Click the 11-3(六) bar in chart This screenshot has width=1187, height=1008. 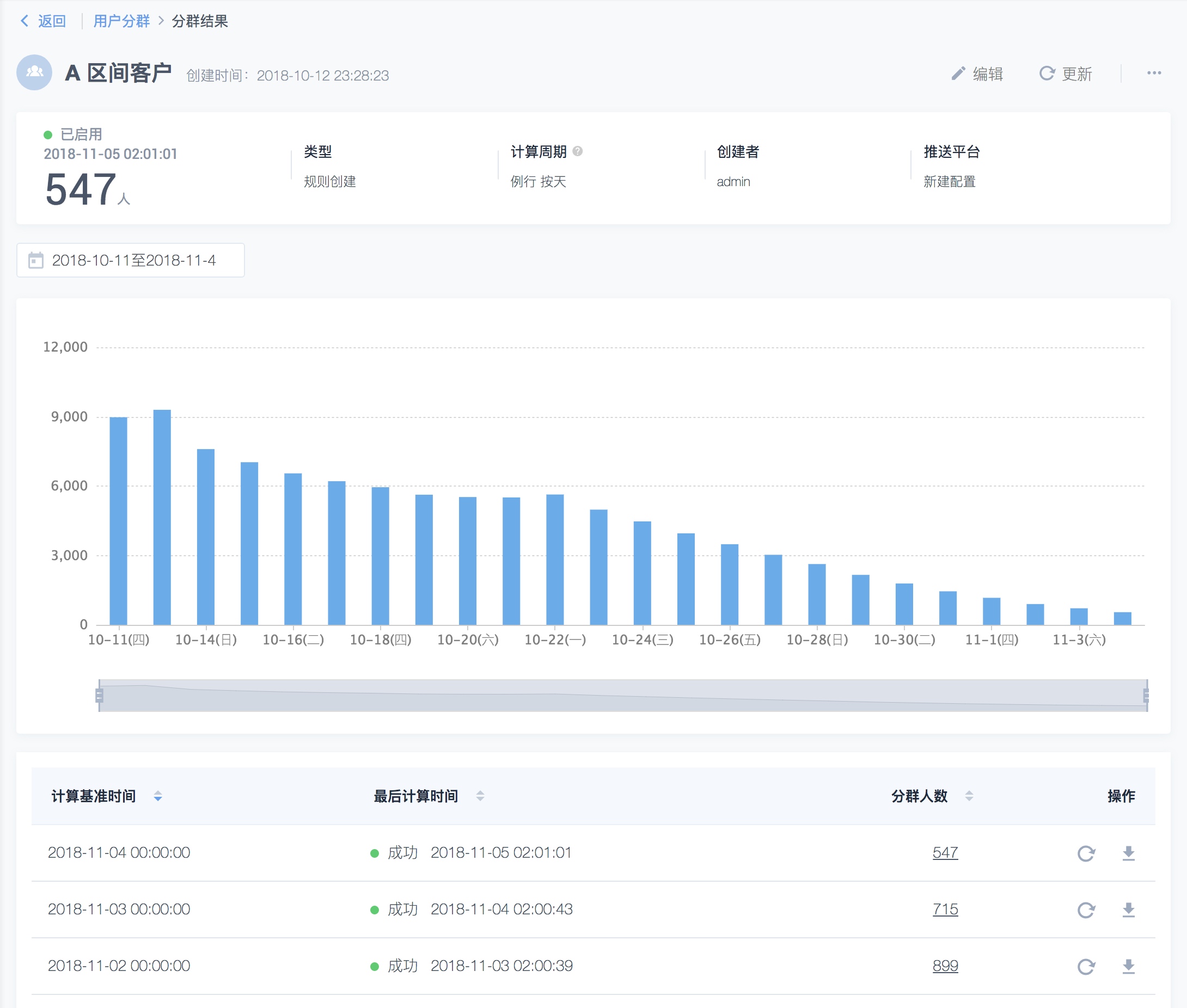click(1079, 617)
